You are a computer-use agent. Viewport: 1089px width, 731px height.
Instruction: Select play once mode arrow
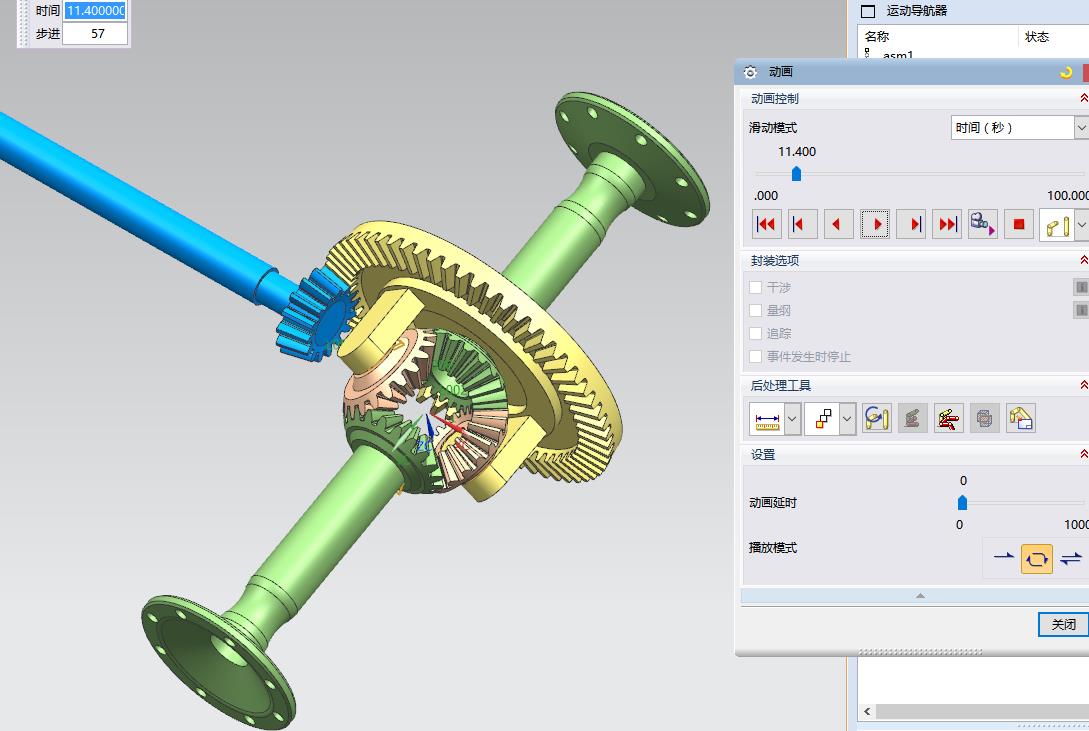pyautogui.click(x=1004, y=558)
